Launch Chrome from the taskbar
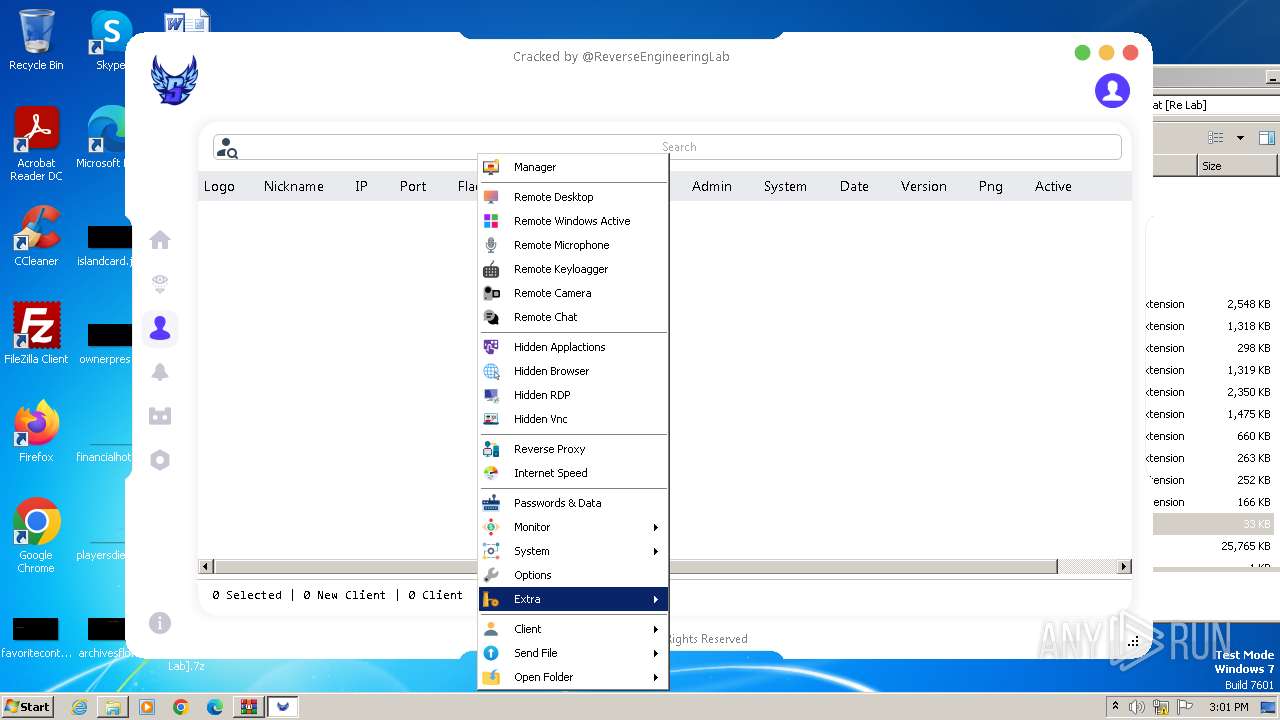This screenshot has width=1280, height=720. [x=181, y=707]
